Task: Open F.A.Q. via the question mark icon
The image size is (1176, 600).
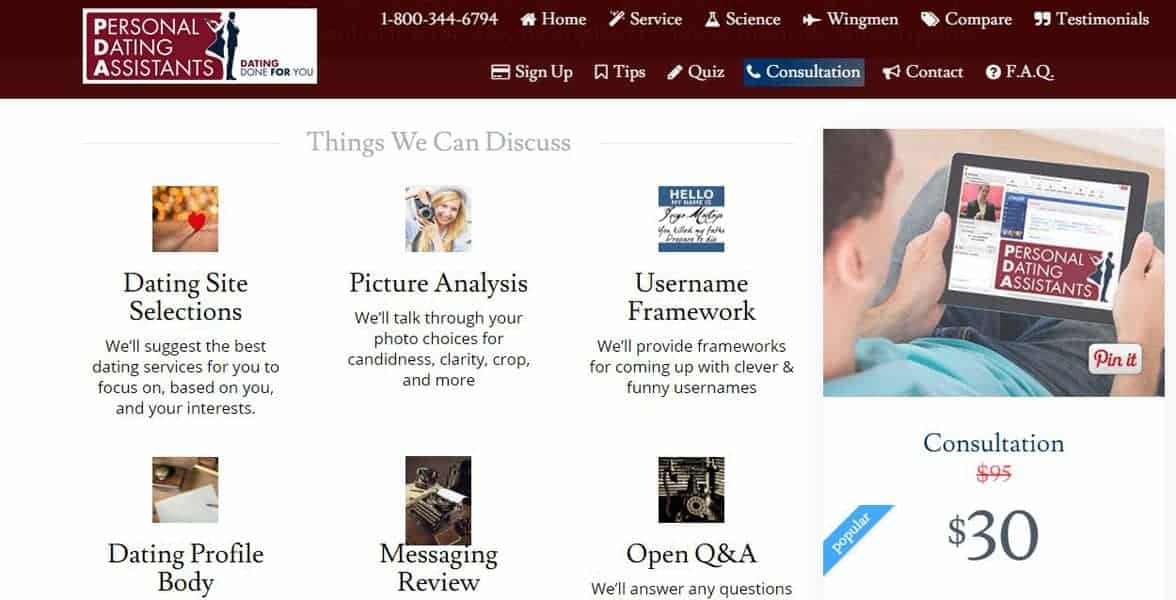Action: (x=992, y=71)
